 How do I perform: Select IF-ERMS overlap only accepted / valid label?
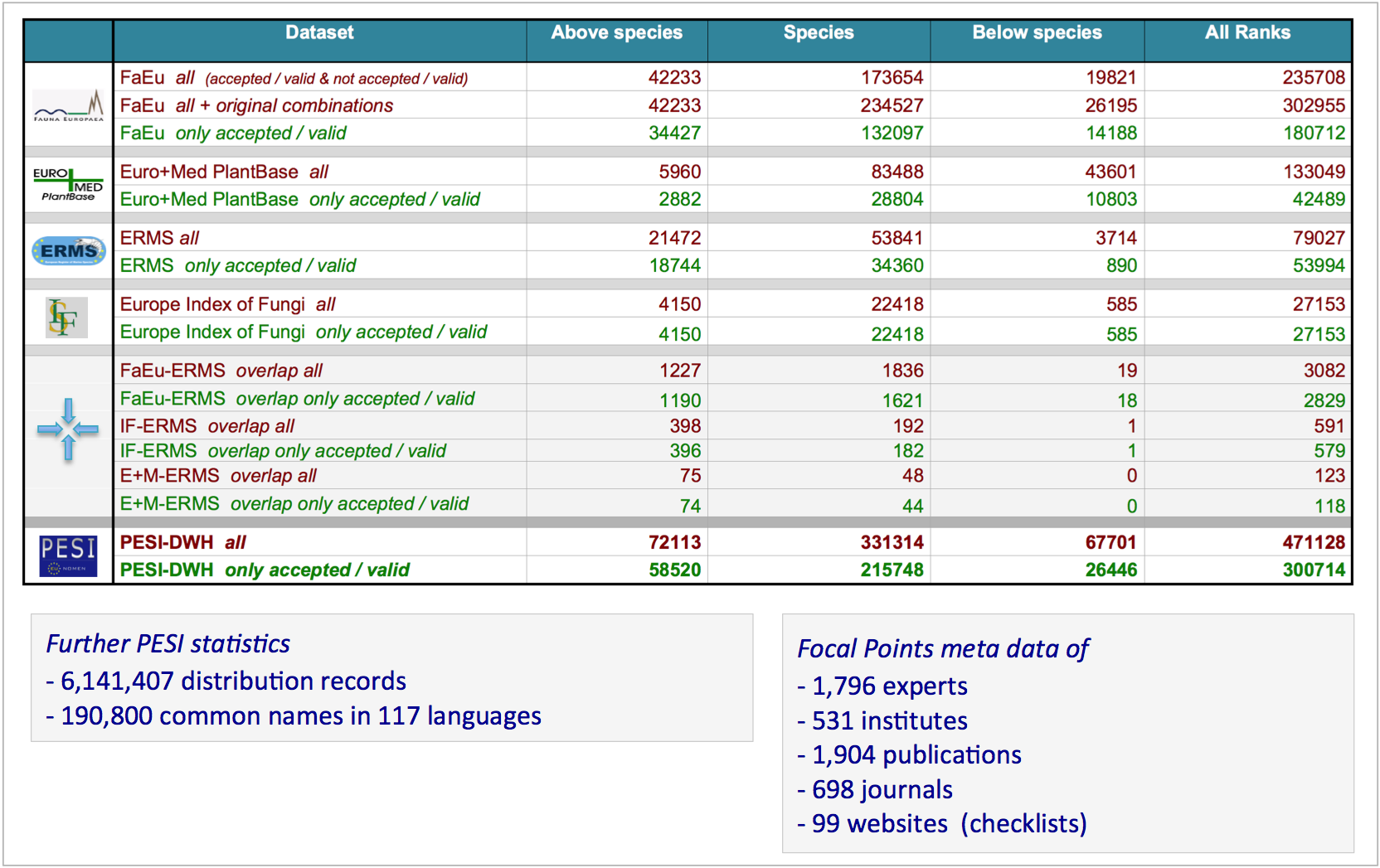coord(283,451)
